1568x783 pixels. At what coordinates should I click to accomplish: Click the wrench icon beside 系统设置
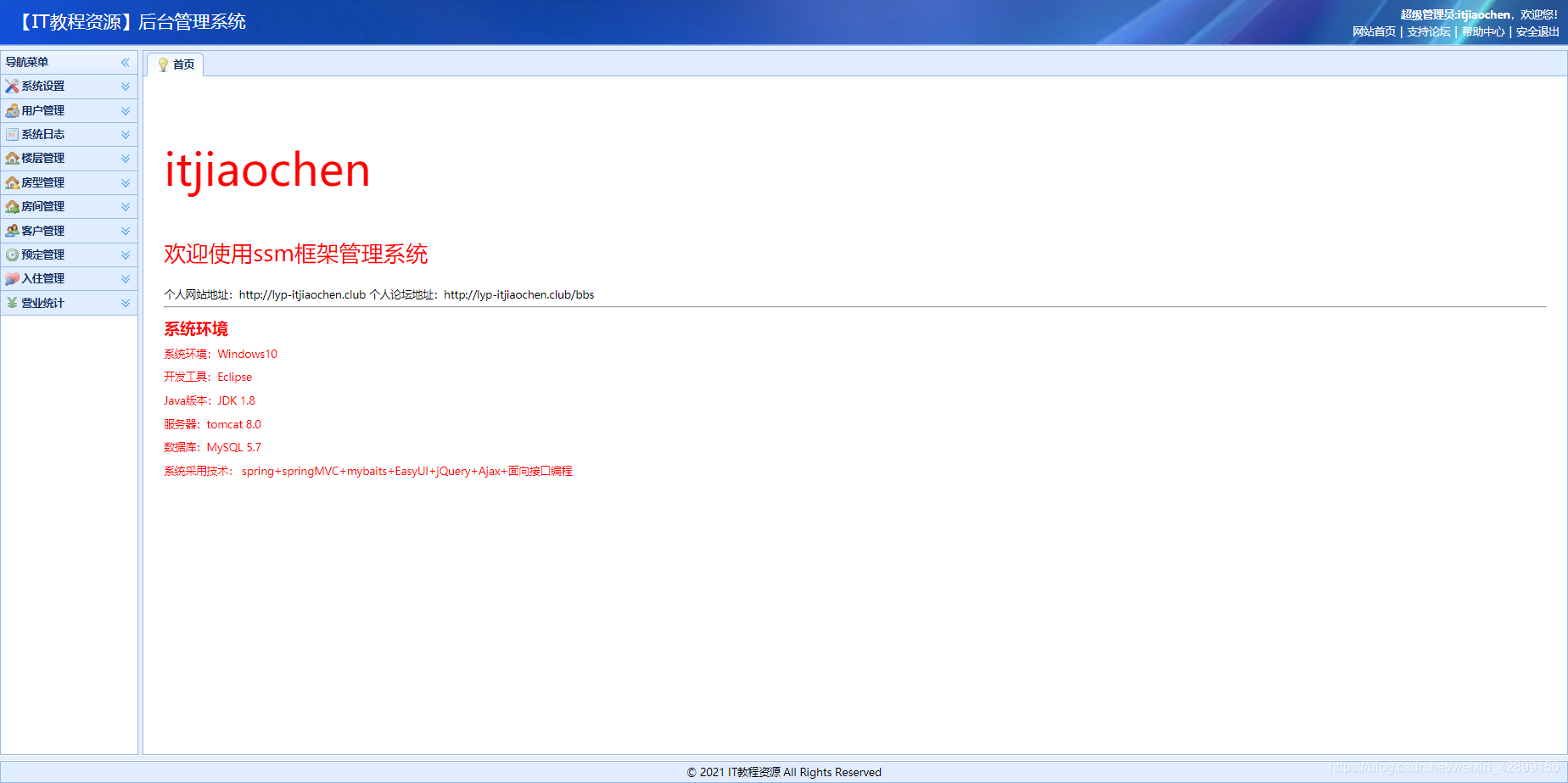[12, 87]
